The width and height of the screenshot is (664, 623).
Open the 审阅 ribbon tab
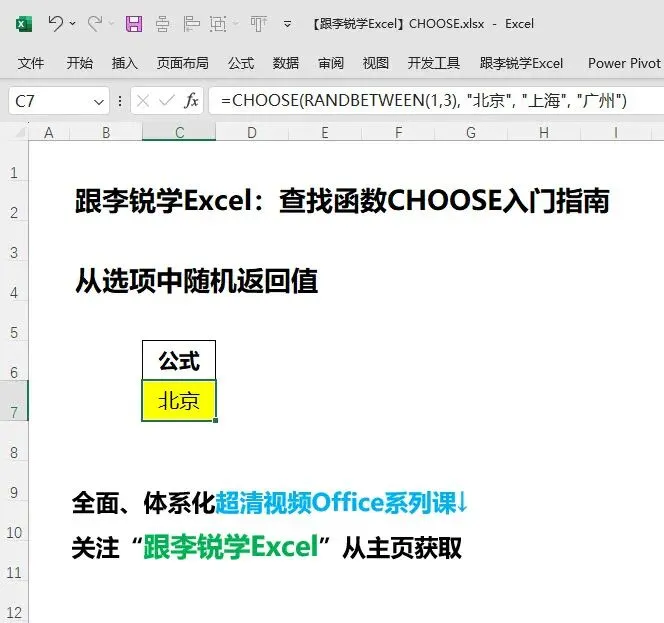click(331, 63)
